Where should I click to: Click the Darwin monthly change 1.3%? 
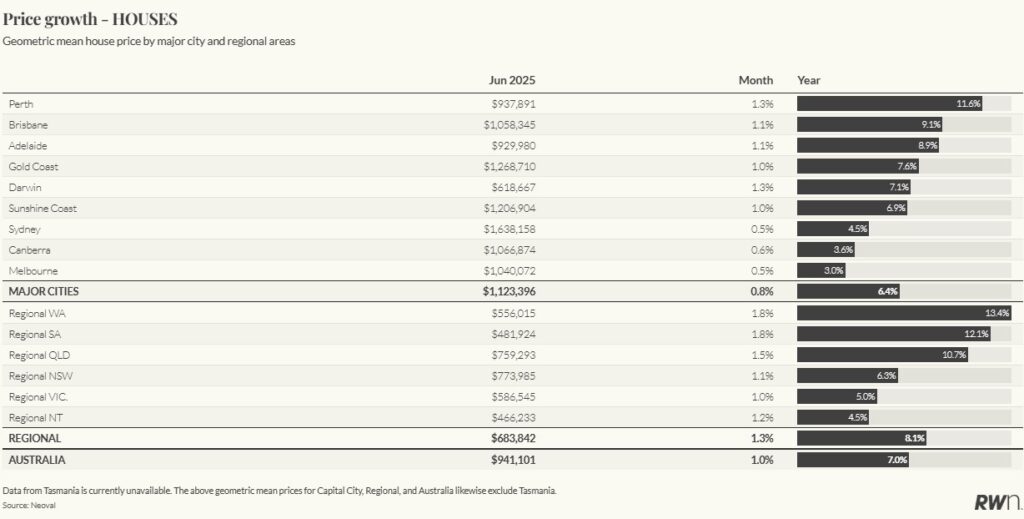(x=760, y=187)
